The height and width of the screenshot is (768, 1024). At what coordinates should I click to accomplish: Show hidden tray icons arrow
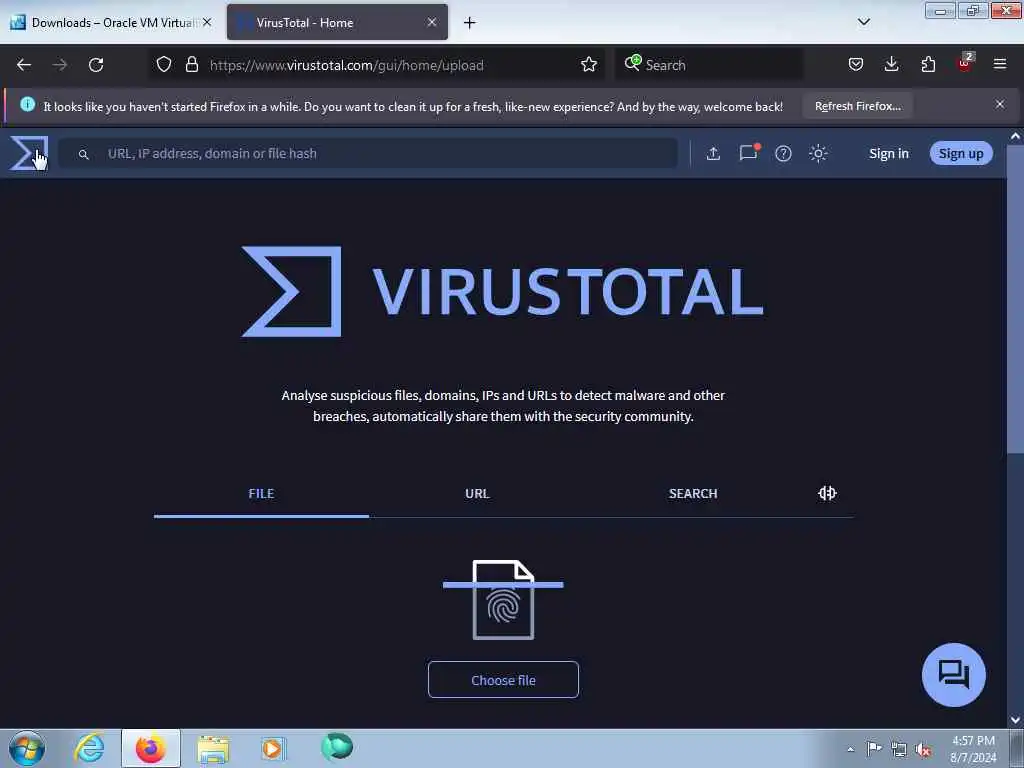(x=850, y=749)
